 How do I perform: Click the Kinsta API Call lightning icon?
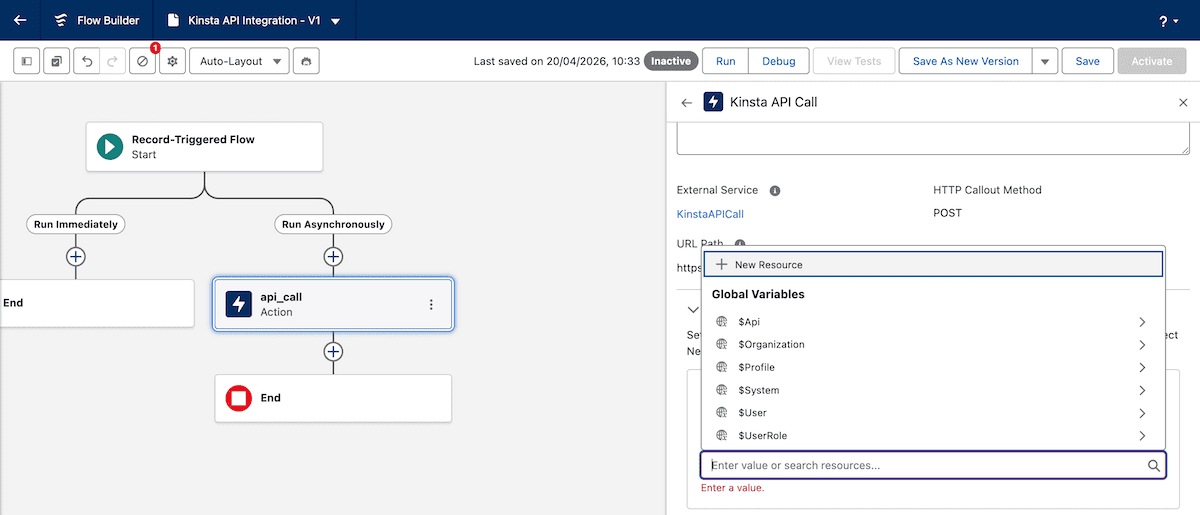713,102
